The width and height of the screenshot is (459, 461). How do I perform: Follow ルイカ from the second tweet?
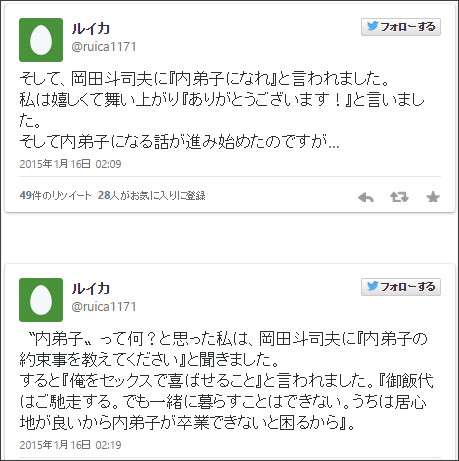pos(401,287)
